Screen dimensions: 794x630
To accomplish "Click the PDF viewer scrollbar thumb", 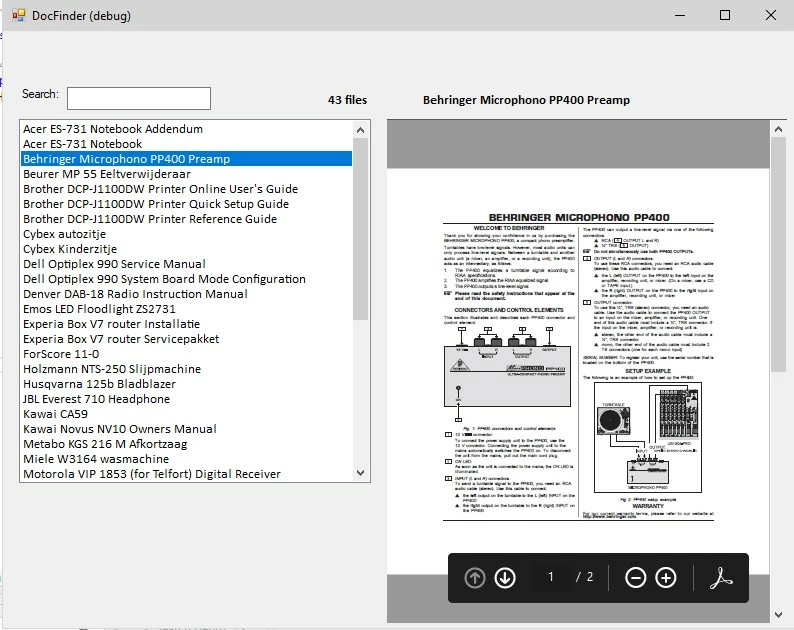I will point(778,255).
